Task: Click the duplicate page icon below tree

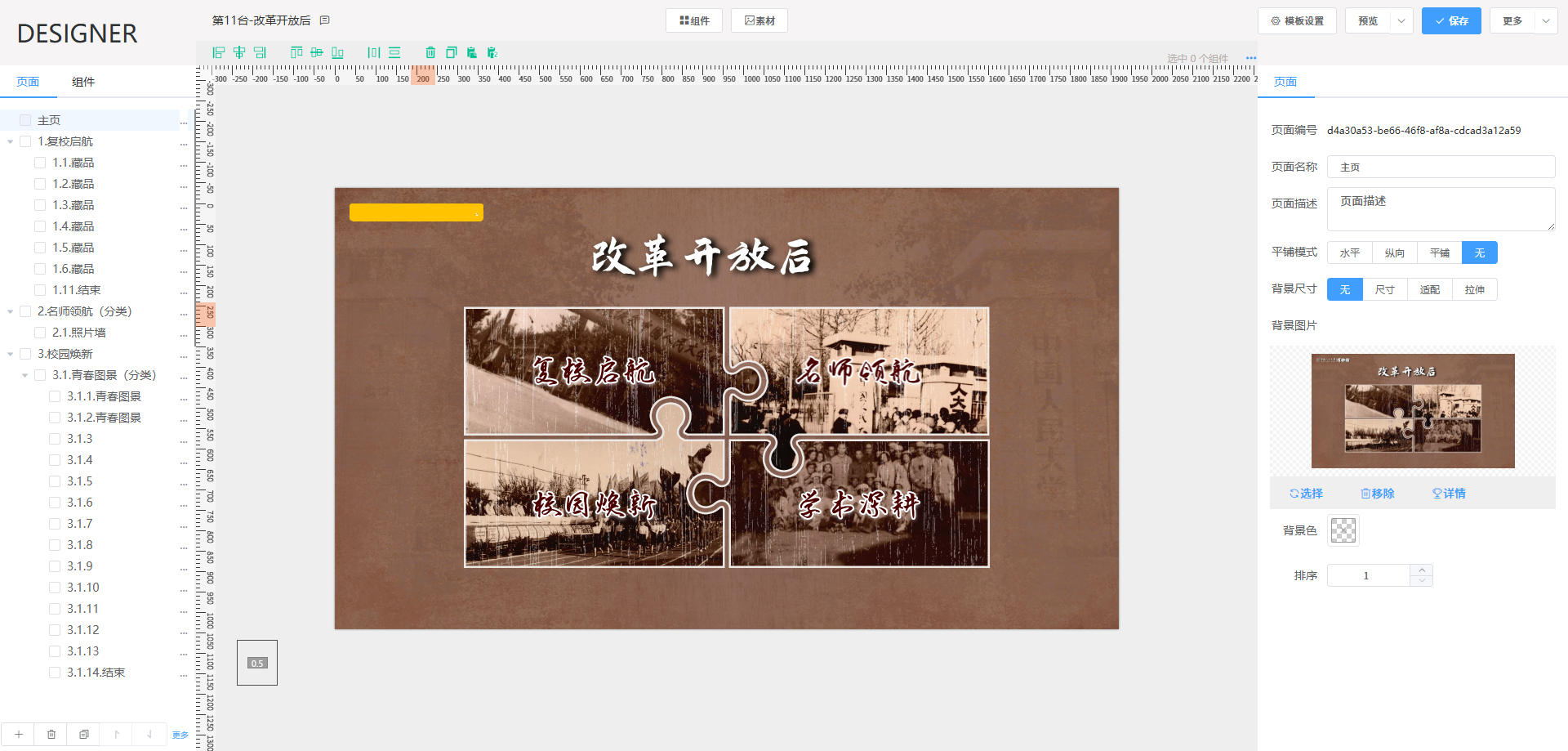Action: pyautogui.click(x=83, y=734)
